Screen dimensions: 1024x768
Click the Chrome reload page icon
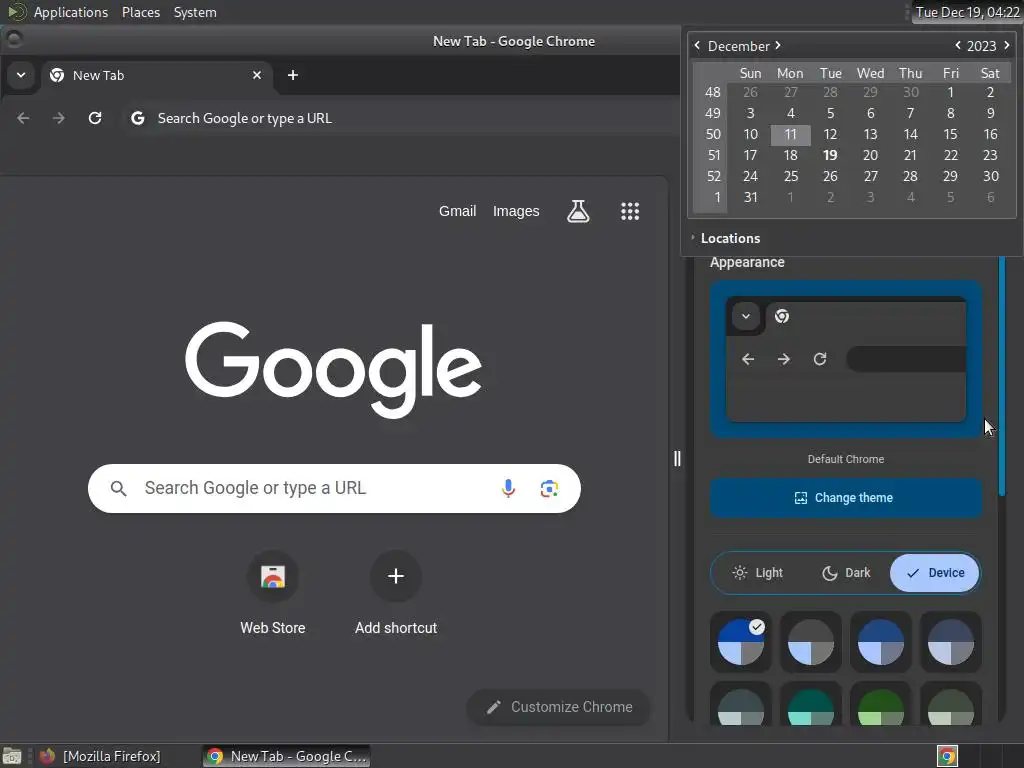95,118
